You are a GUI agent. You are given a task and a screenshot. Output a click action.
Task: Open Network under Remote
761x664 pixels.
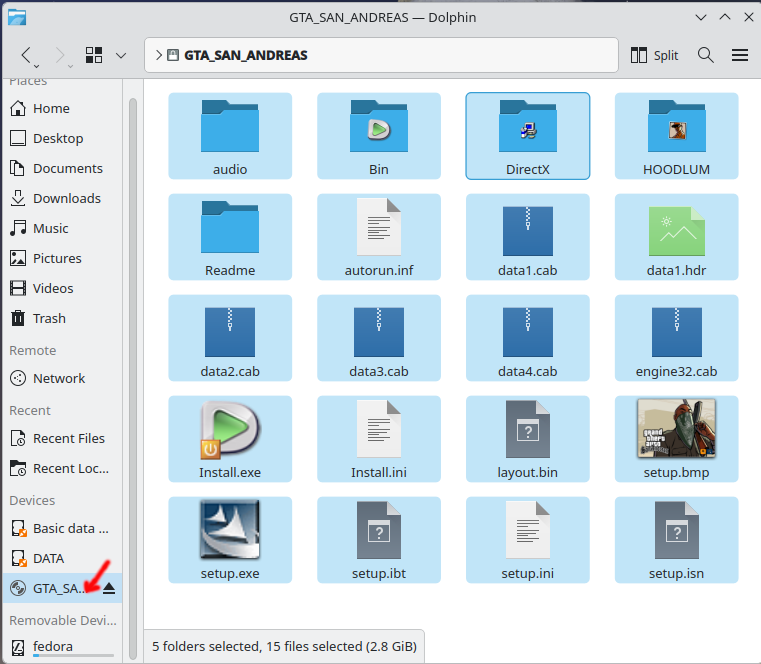[x=62, y=378]
